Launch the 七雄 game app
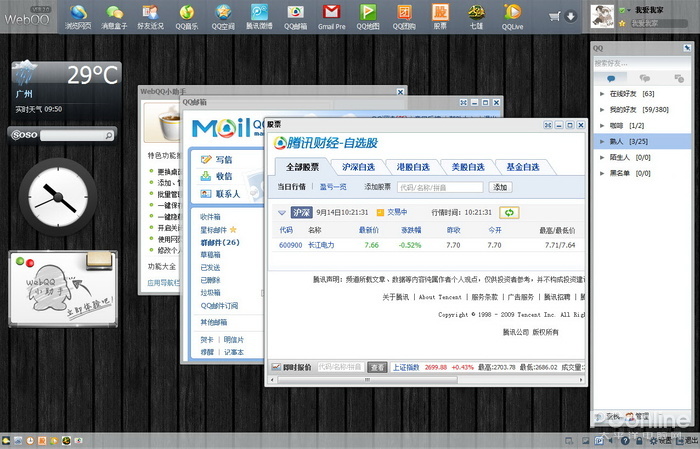Viewport: 700px width, 449px height. tap(476, 17)
